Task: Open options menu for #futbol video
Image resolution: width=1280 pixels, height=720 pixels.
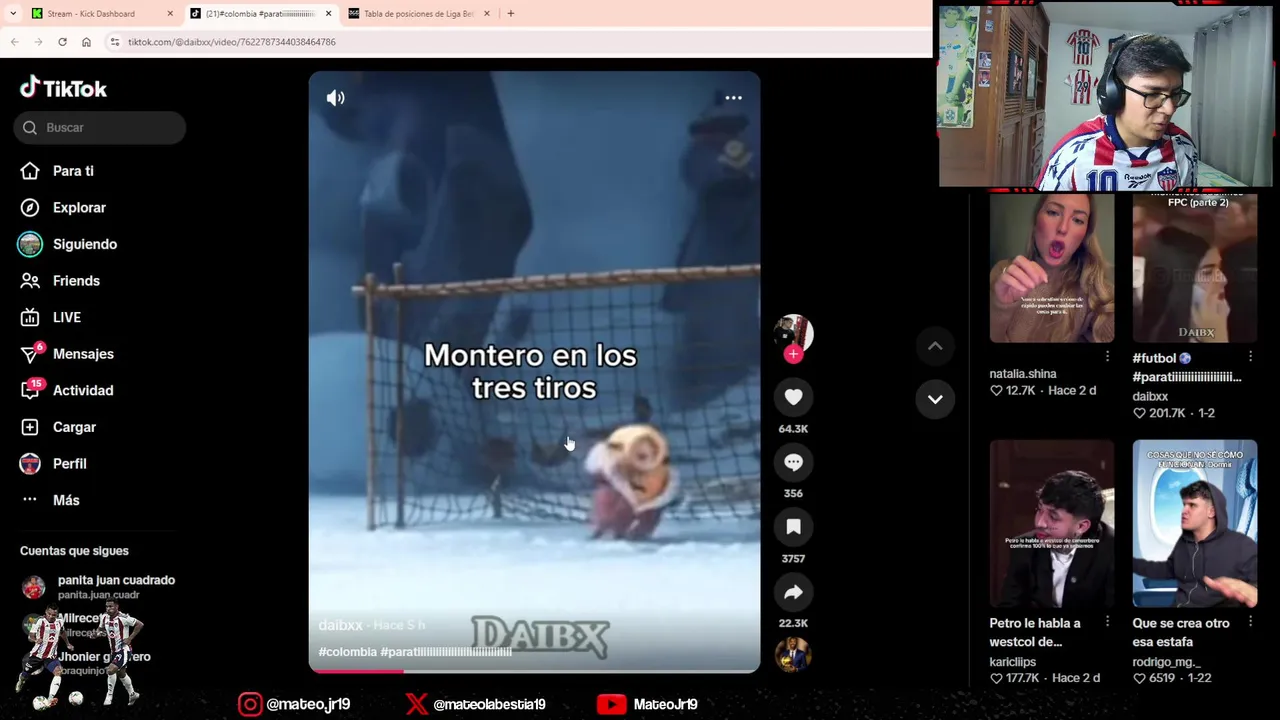Action: (1250, 357)
